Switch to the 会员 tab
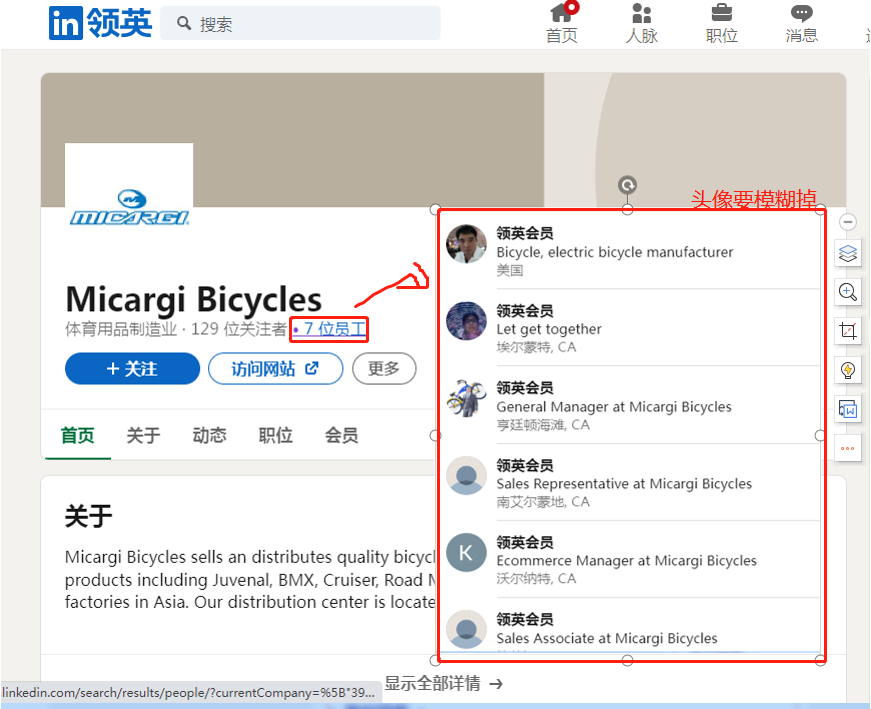Image resolution: width=871 pixels, height=709 pixels. (342, 435)
